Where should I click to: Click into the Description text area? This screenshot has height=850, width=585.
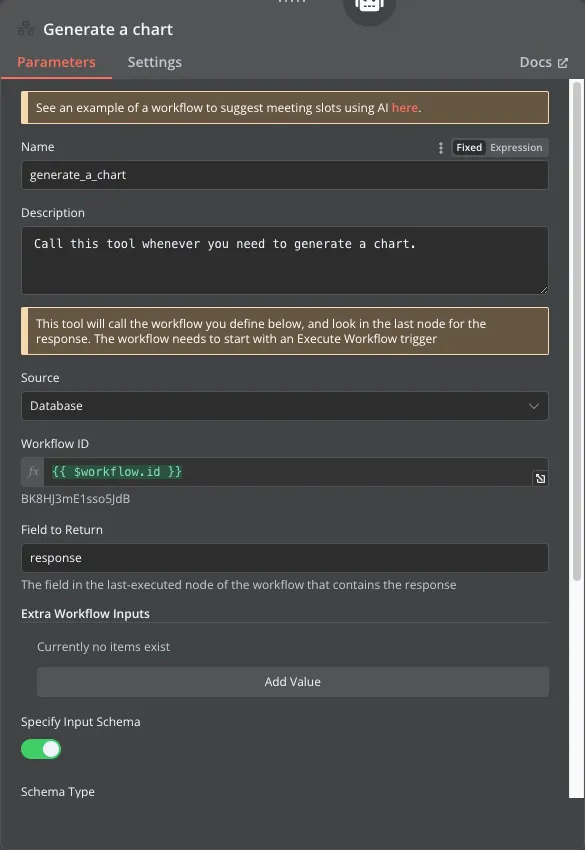coord(285,261)
